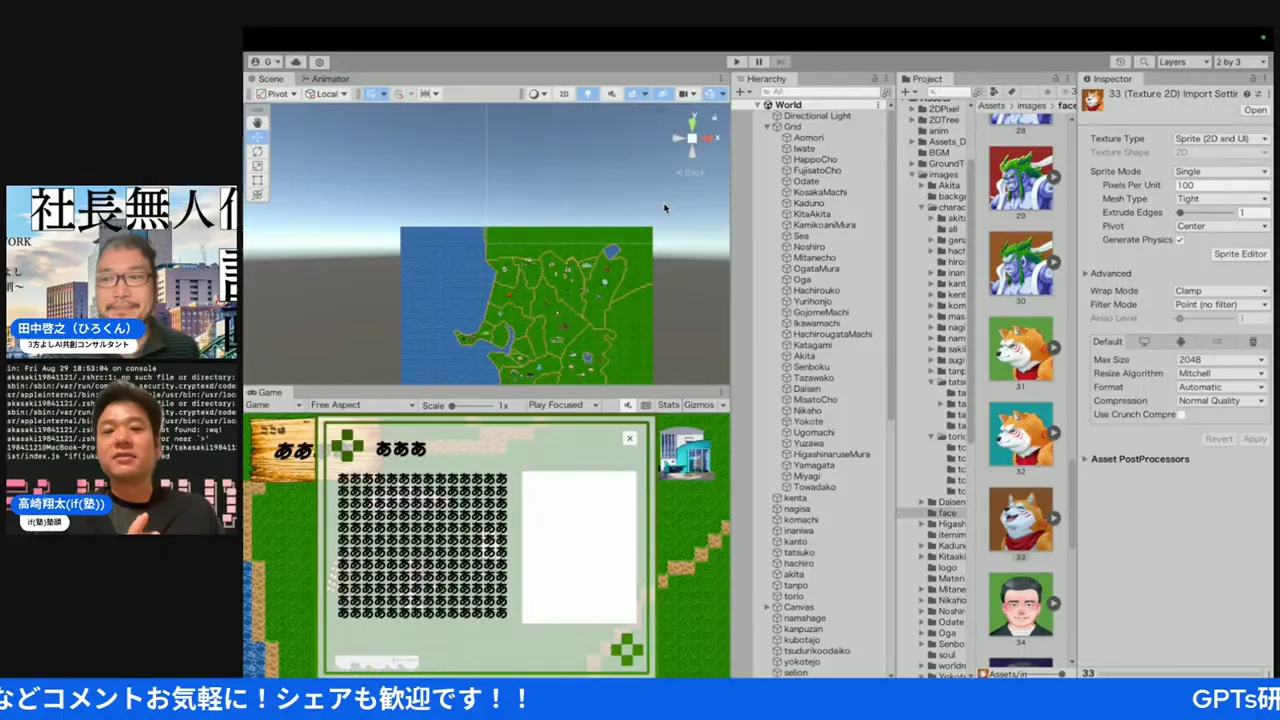Select the Rect transform tool
This screenshot has width=1280, height=720.
(258, 180)
